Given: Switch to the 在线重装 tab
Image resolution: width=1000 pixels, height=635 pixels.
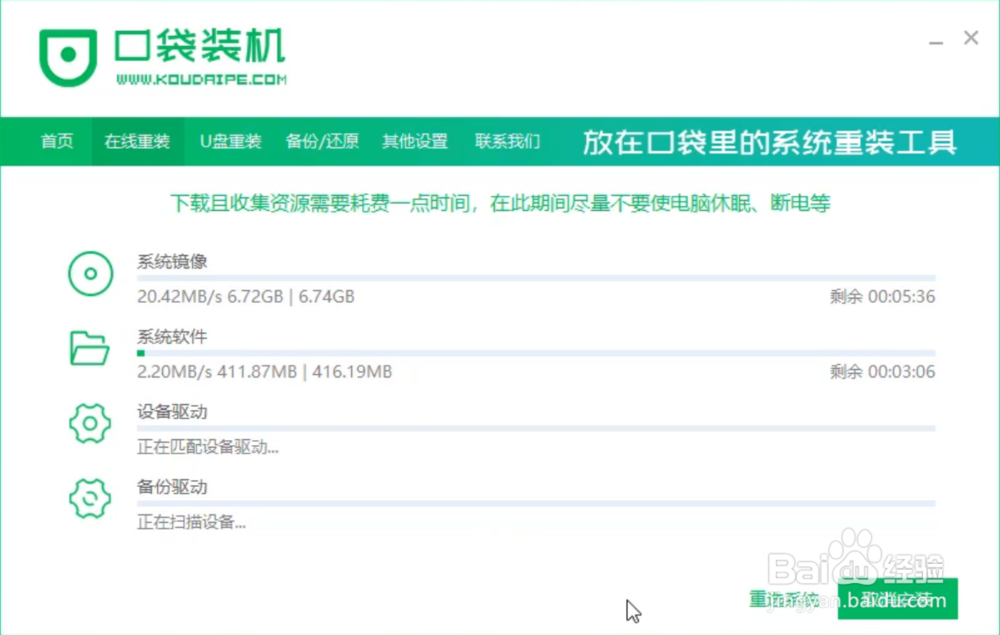Looking at the screenshot, I should (x=137, y=141).
